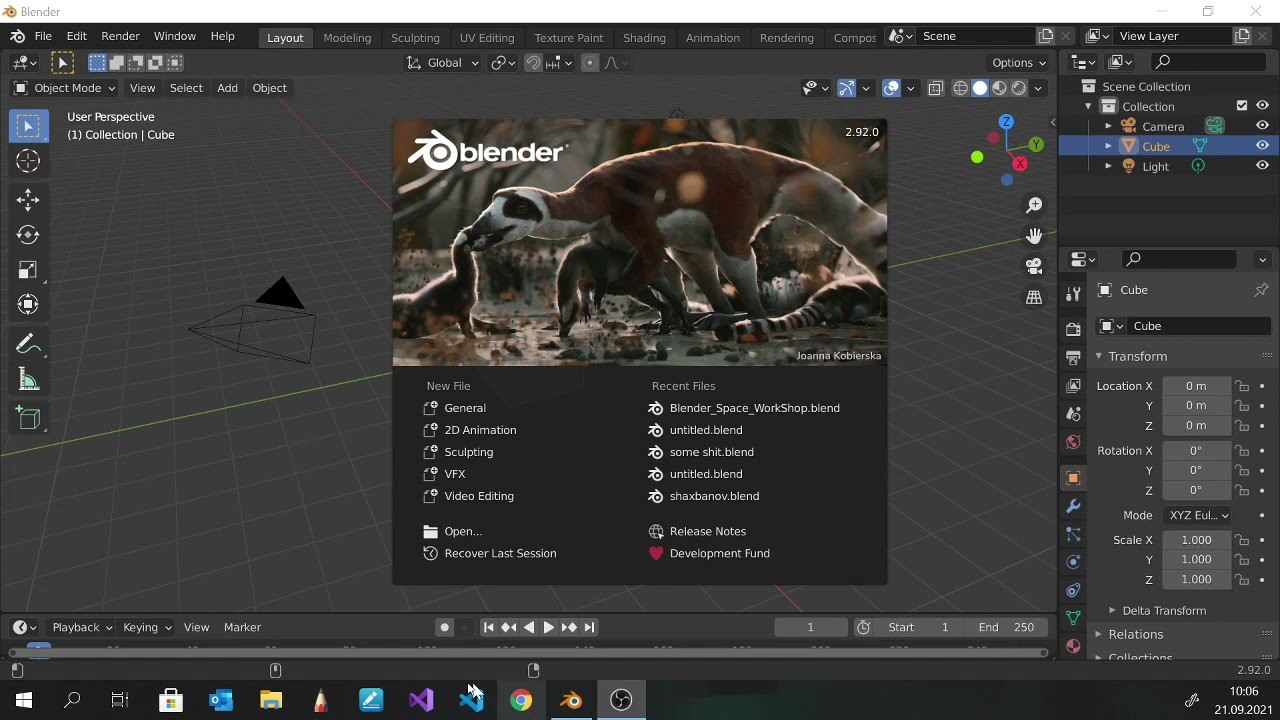
Task: Open the Options dropdown
Action: 1019,63
